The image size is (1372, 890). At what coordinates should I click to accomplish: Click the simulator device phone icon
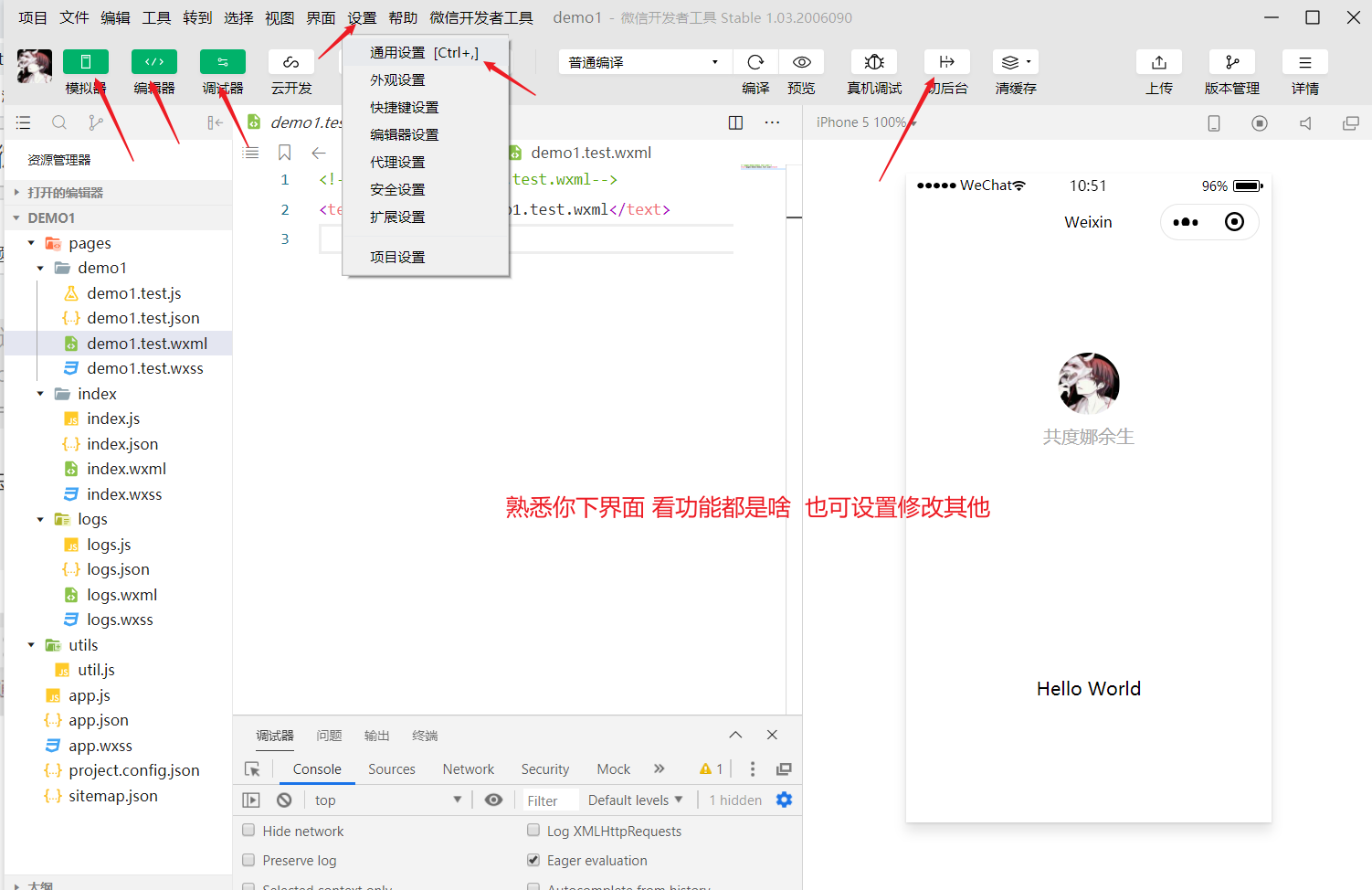[1214, 123]
